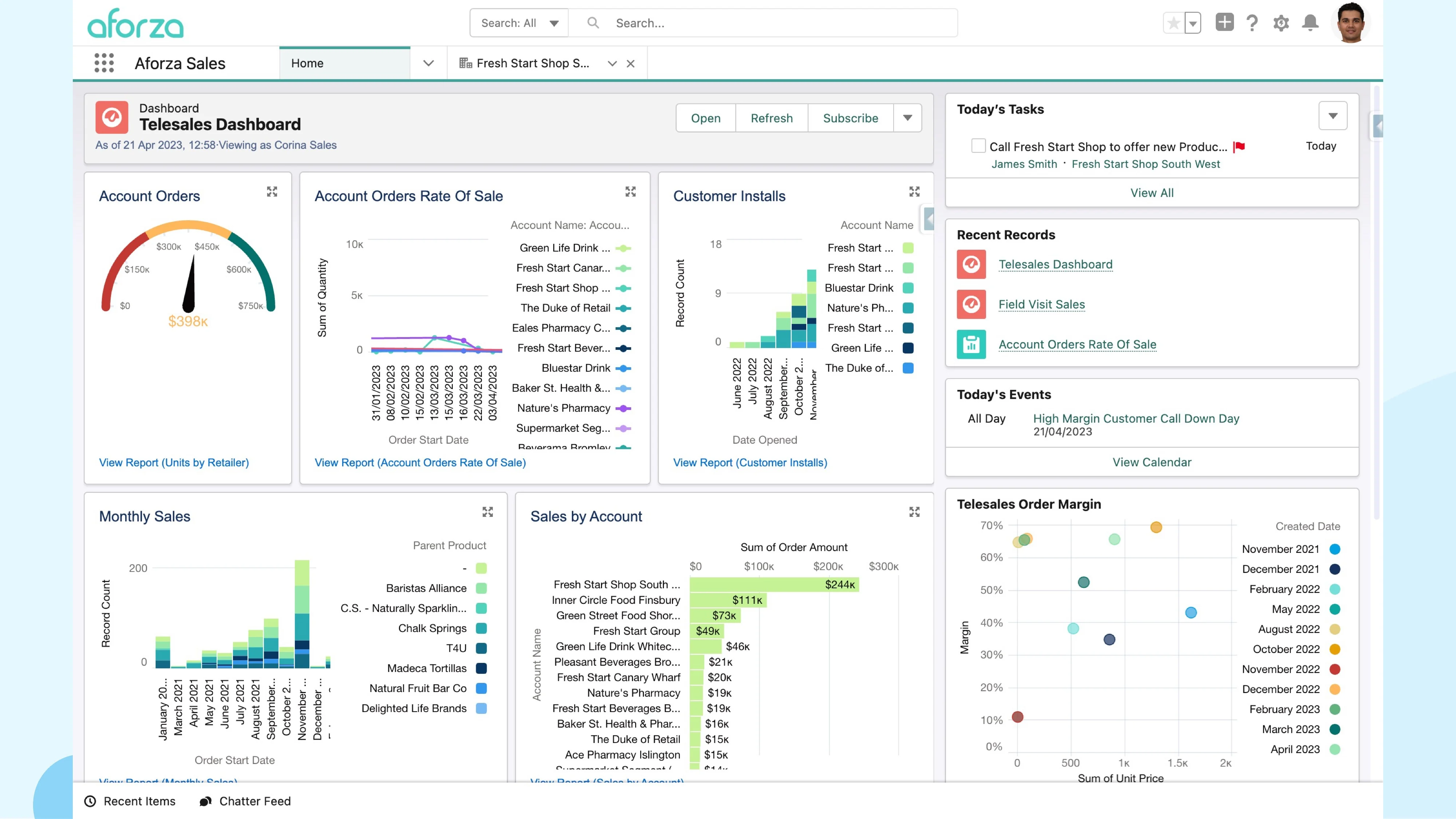Expand the Sales by Account chart

tap(914, 512)
